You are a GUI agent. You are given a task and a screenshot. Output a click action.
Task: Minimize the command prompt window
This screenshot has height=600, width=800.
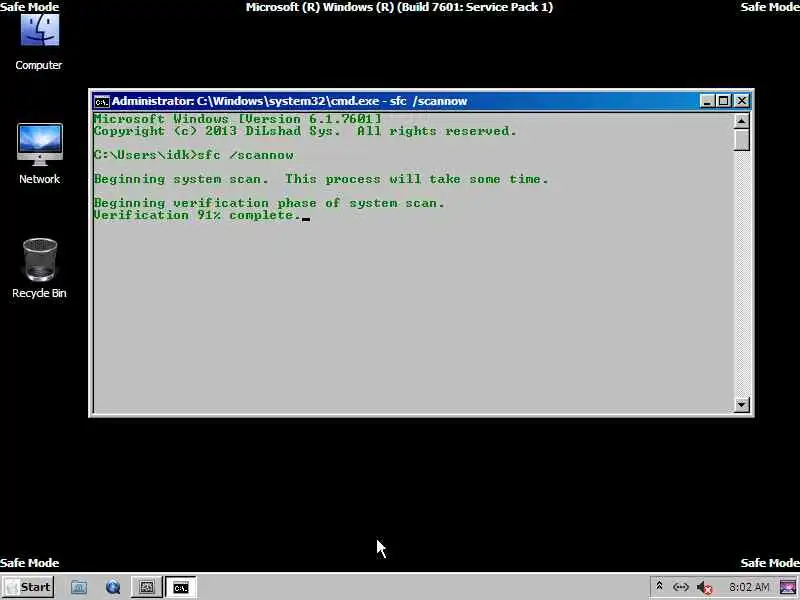pos(707,101)
